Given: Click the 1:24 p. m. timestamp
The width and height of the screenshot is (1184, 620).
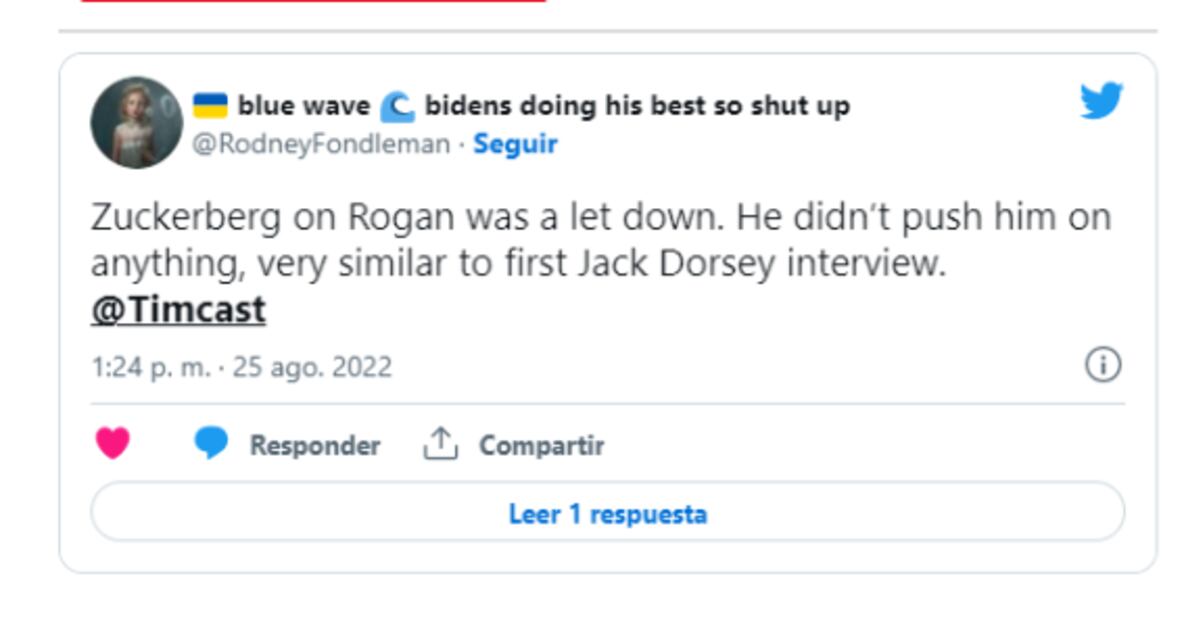Looking at the screenshot, I should pyautogui.click(x=150, y=367).
